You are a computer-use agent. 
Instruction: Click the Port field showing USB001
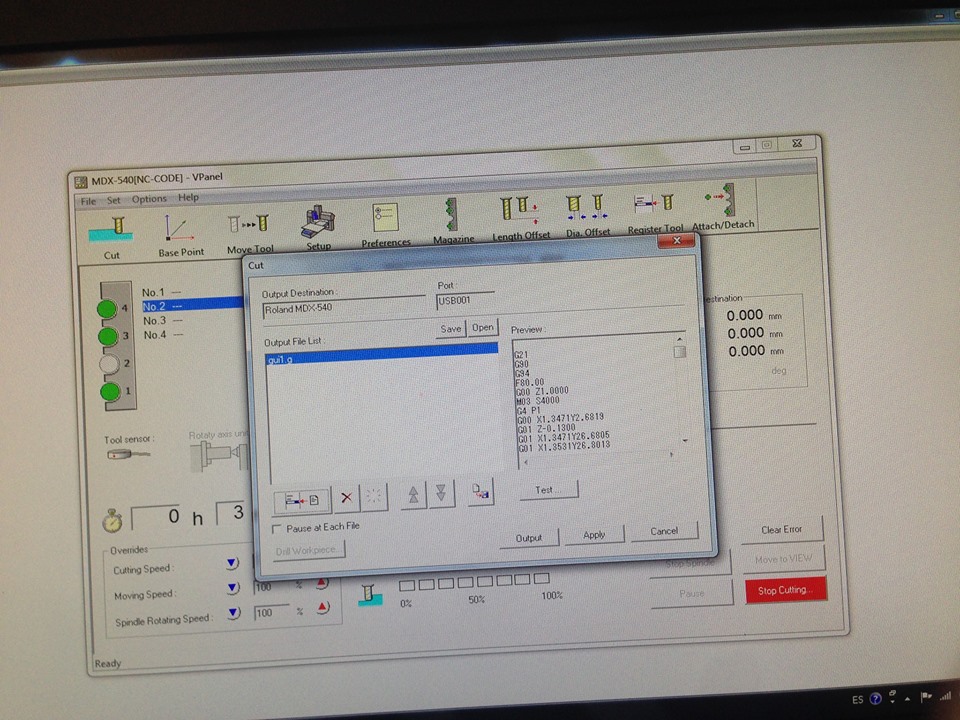(465, 300)
